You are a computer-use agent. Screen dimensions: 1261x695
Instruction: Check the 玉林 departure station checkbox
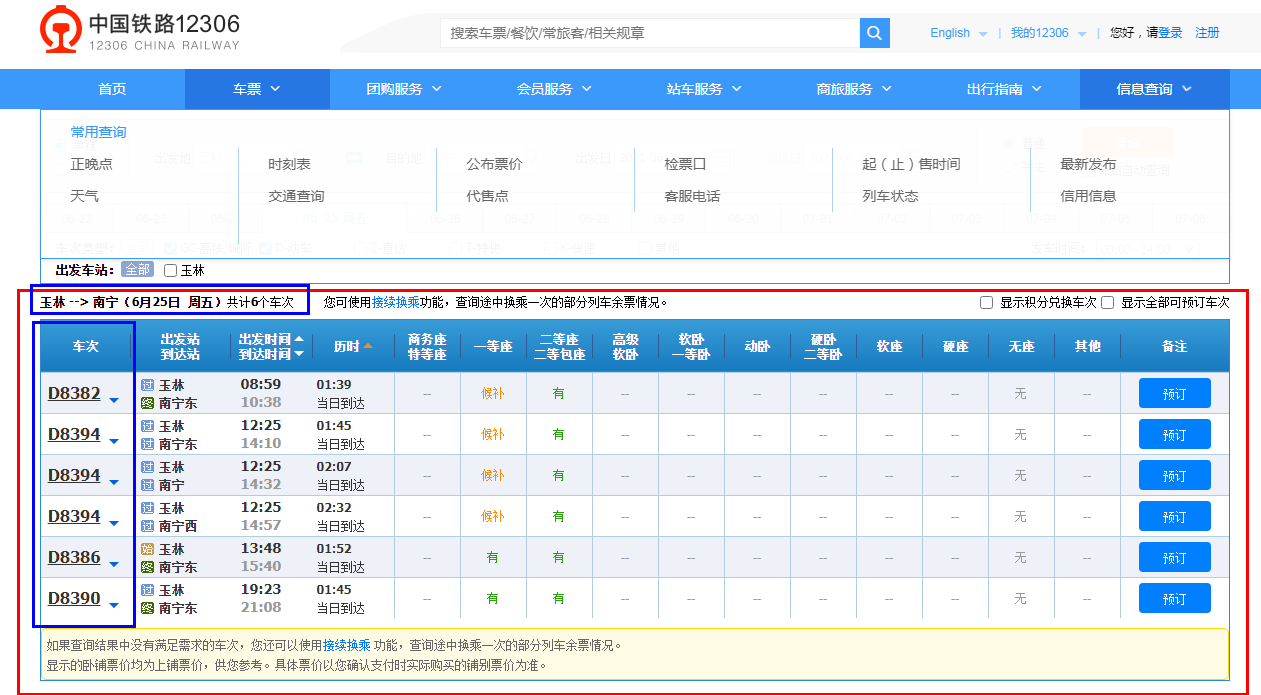click(x=170, y=270)
